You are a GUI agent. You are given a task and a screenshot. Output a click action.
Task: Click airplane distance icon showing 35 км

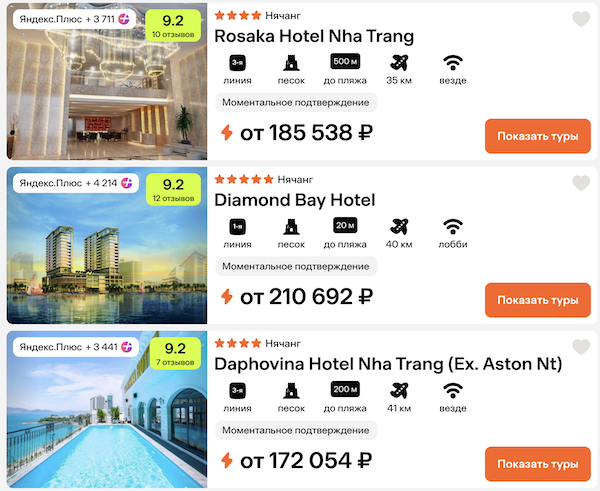point(399,63)
